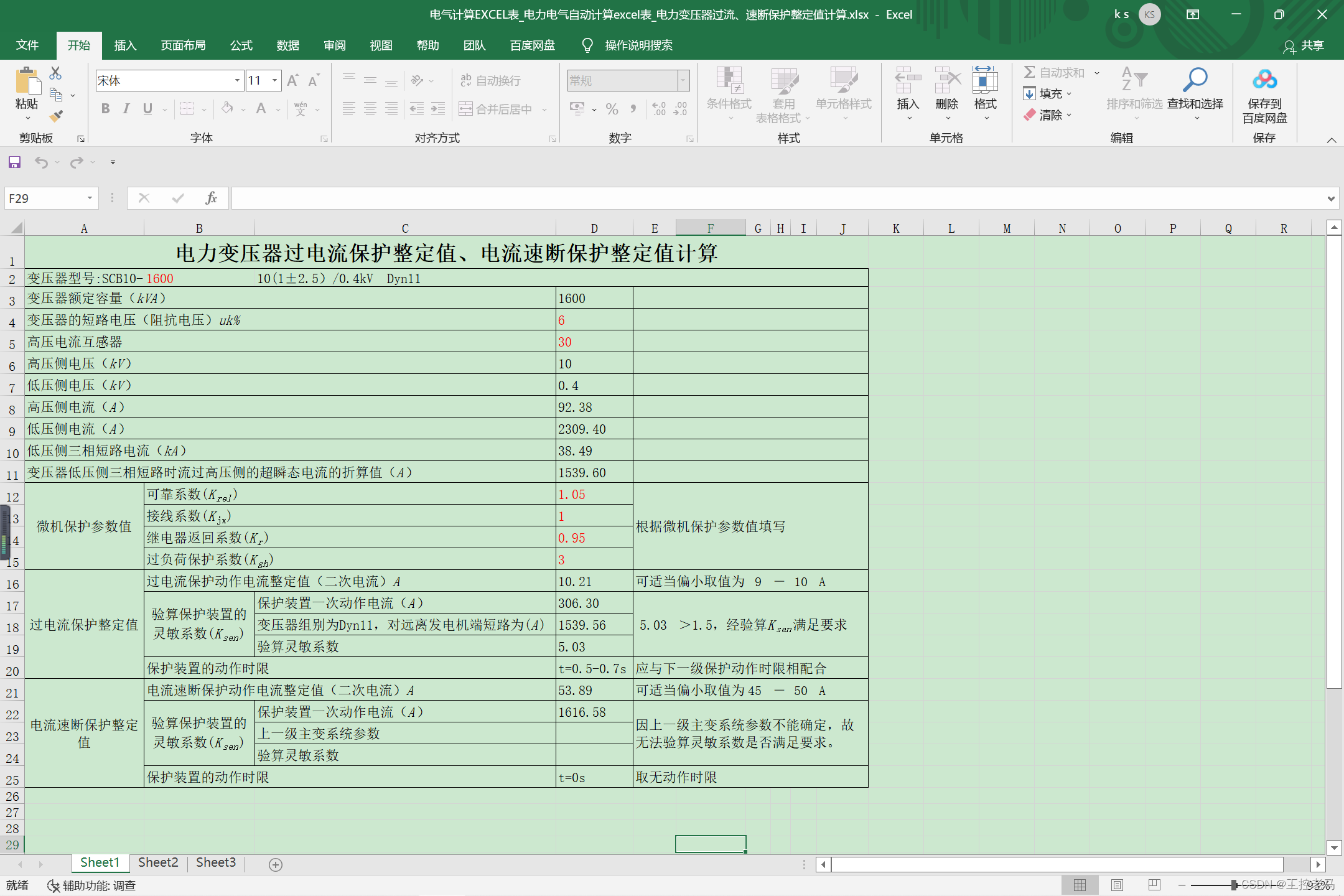Click the Undo arrow icon

point(41,162)
